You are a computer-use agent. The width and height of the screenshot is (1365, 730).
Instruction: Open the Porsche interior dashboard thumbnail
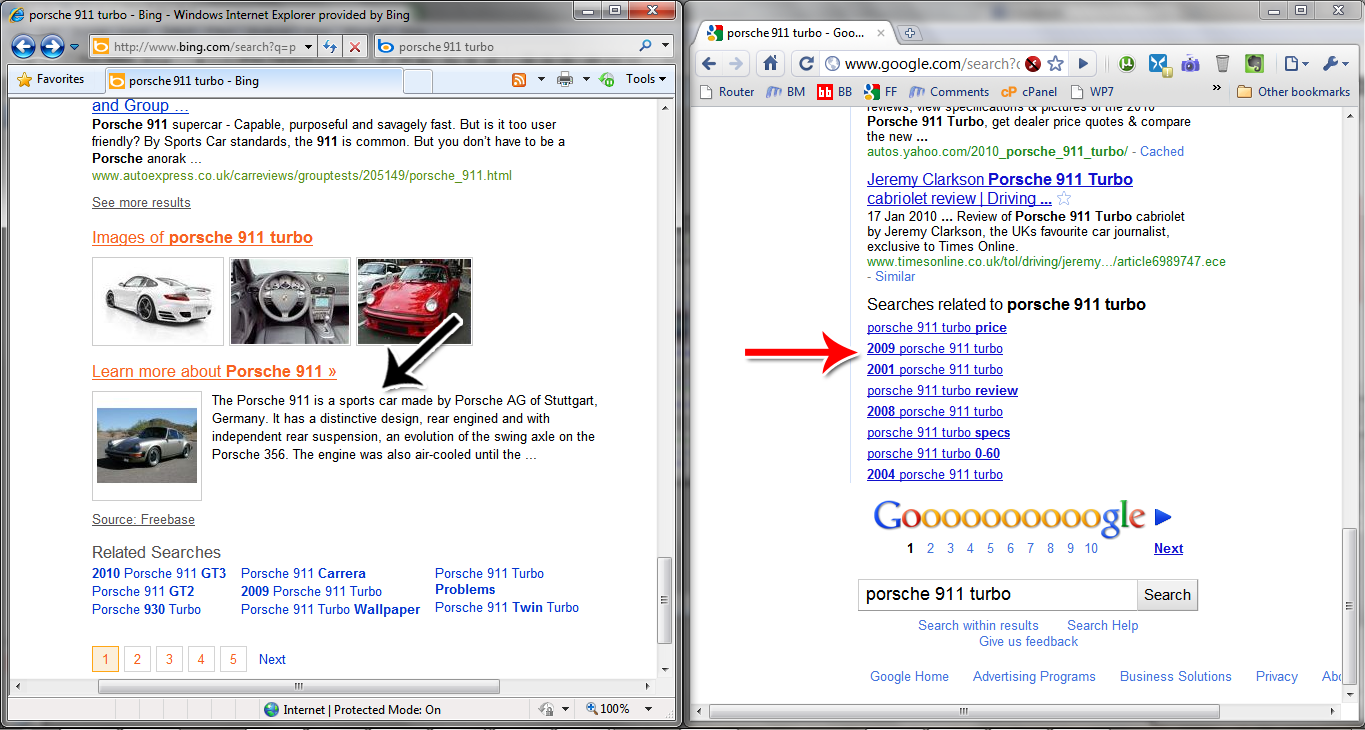(x=290, y=302)
